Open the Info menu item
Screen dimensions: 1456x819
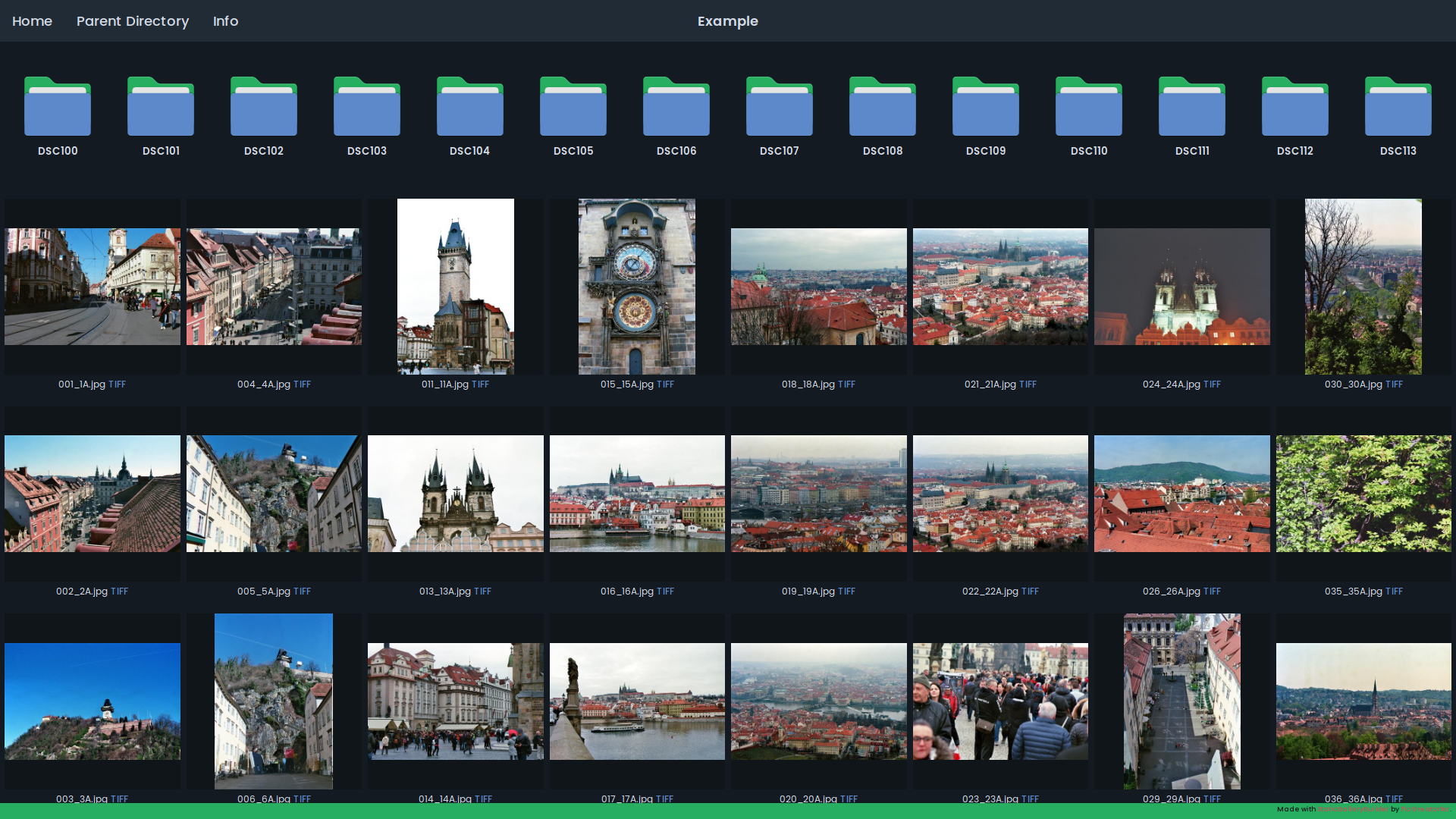pos(225,21)
